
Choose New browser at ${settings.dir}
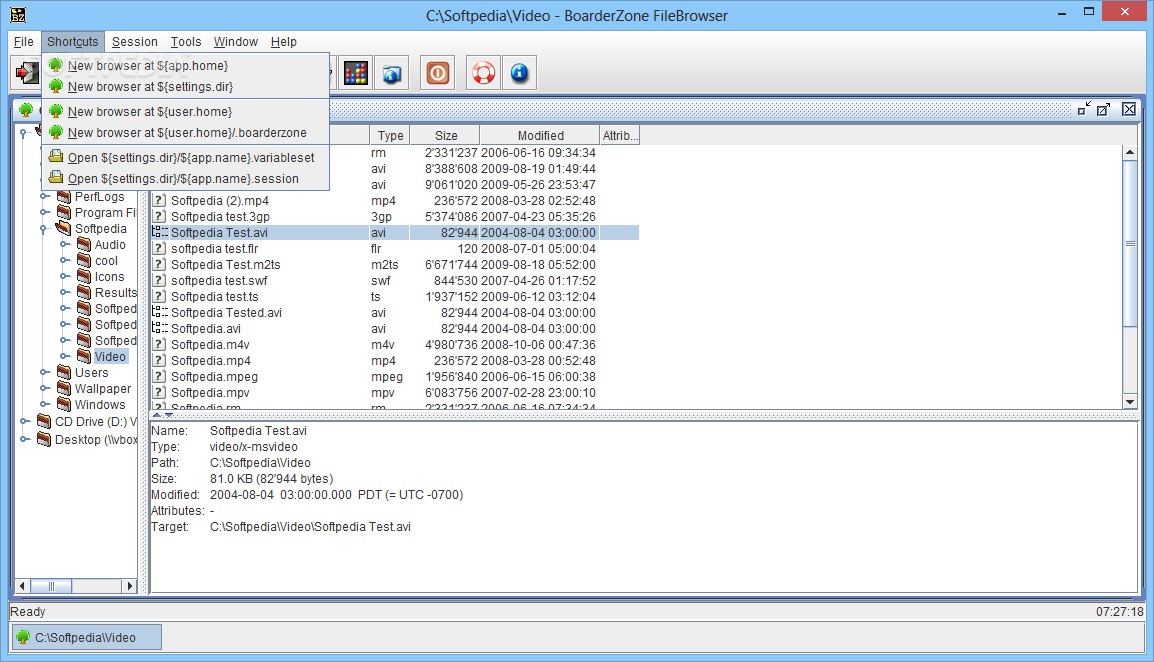pyautogui.click(x=185, y=87)
